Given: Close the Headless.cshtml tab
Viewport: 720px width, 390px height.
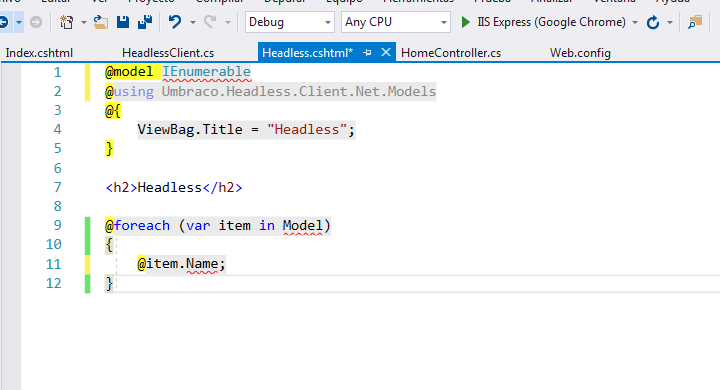Looking at the screenshot, I should 386,52.
